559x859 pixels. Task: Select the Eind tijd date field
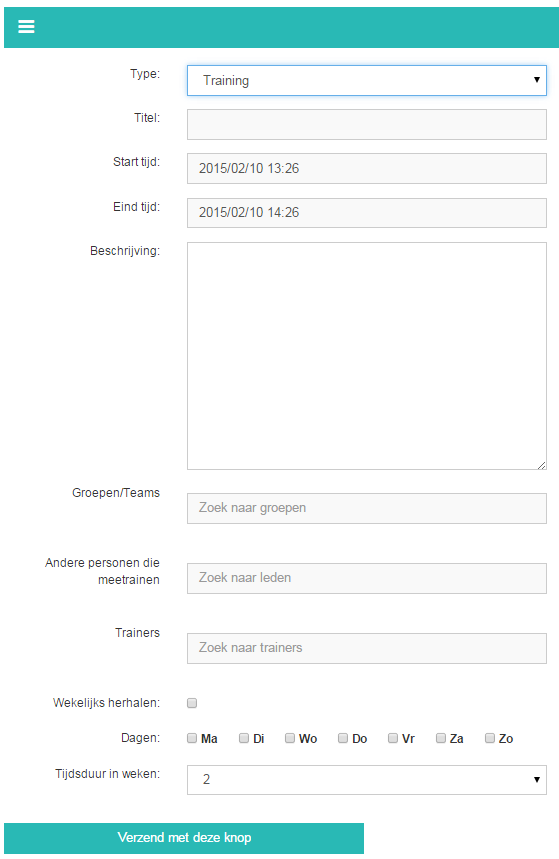[367, 213]
